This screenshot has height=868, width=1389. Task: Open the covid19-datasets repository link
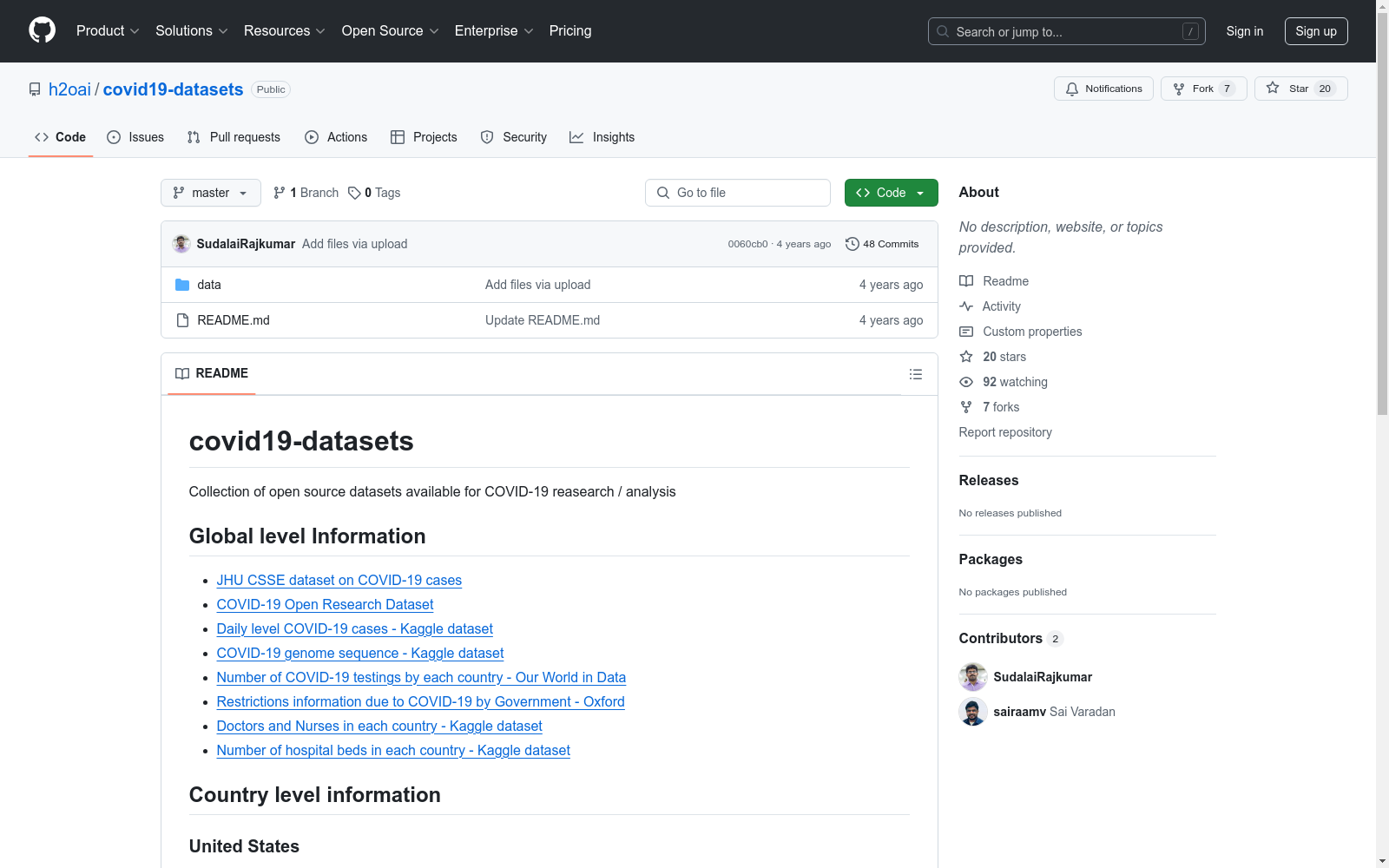[173, 89]
